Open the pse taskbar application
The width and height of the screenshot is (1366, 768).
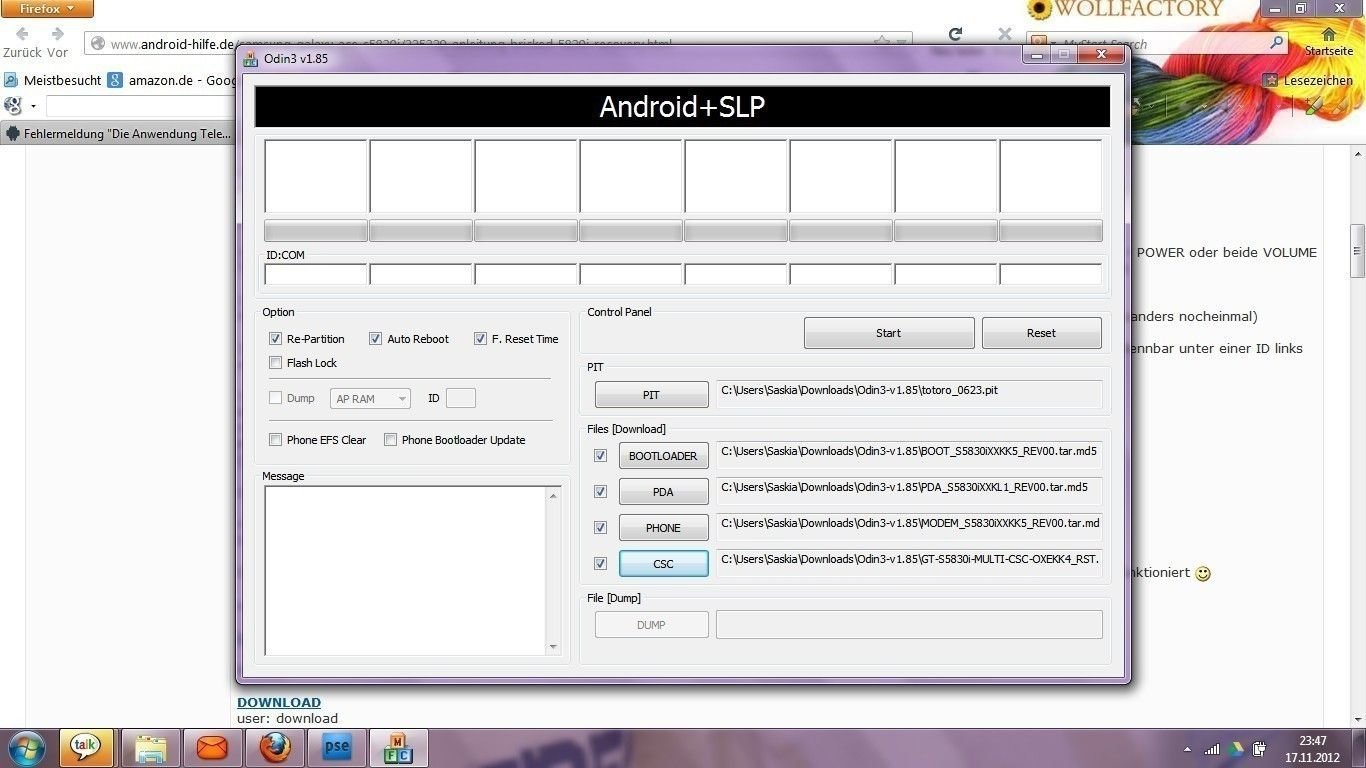pyautogui.click(x=337, y=747)
